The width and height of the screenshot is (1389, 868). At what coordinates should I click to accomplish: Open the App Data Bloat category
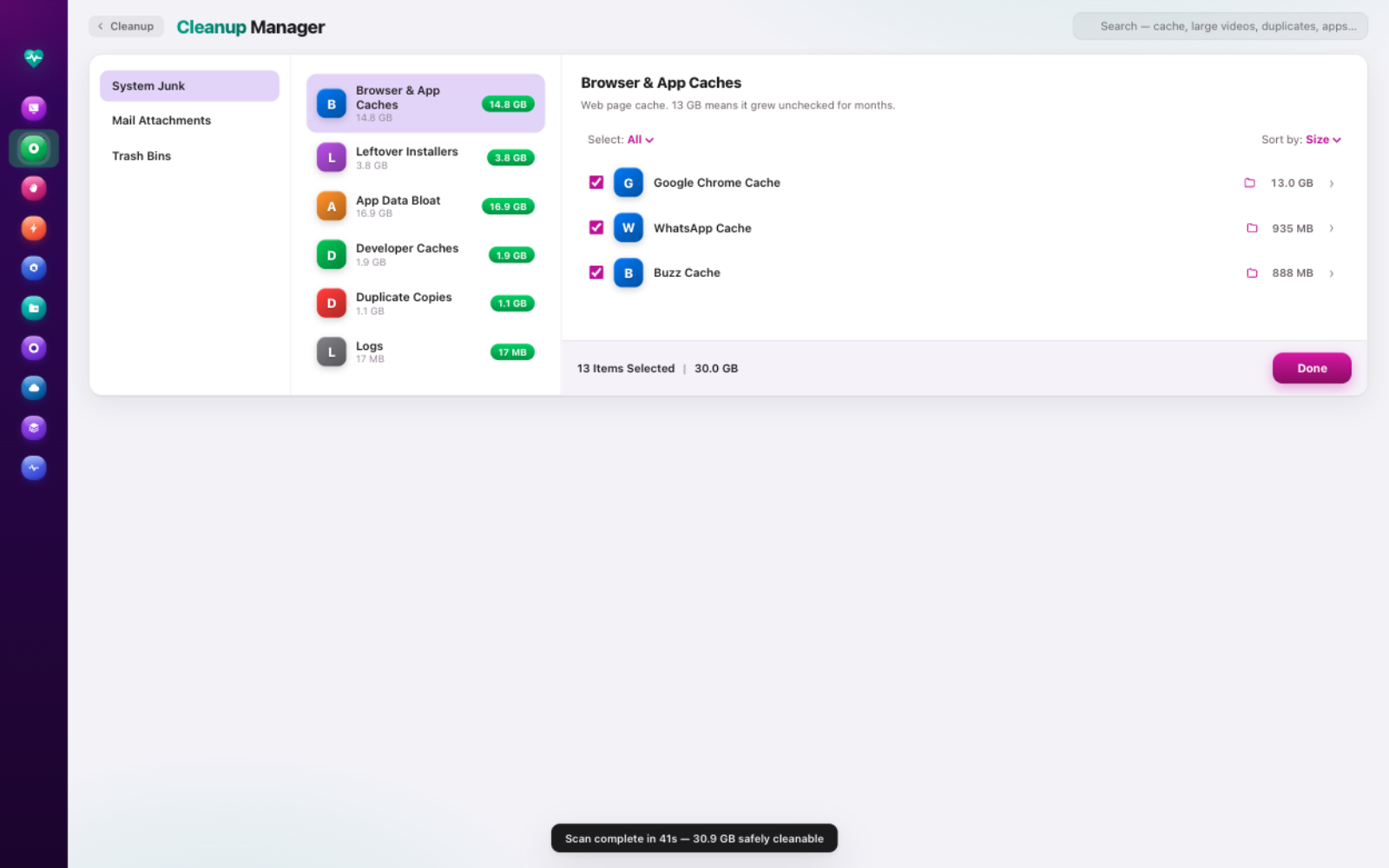425,207
